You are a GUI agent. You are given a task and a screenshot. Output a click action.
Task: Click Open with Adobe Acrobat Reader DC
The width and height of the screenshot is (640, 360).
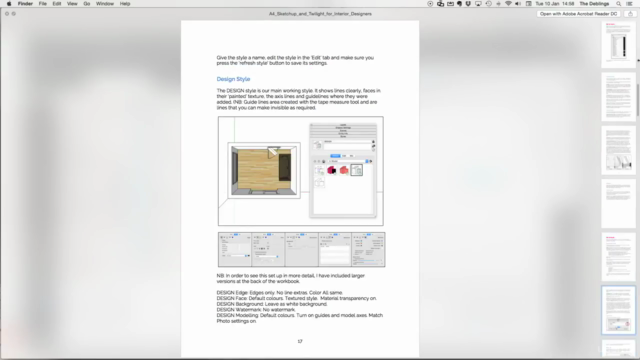[x=578, y=14]
